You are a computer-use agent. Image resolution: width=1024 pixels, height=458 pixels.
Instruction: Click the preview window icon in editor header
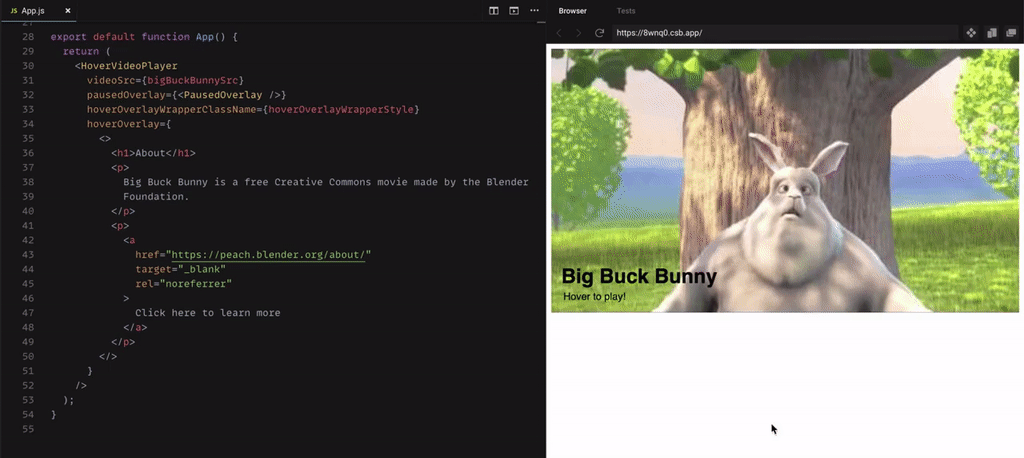(514, 11)
